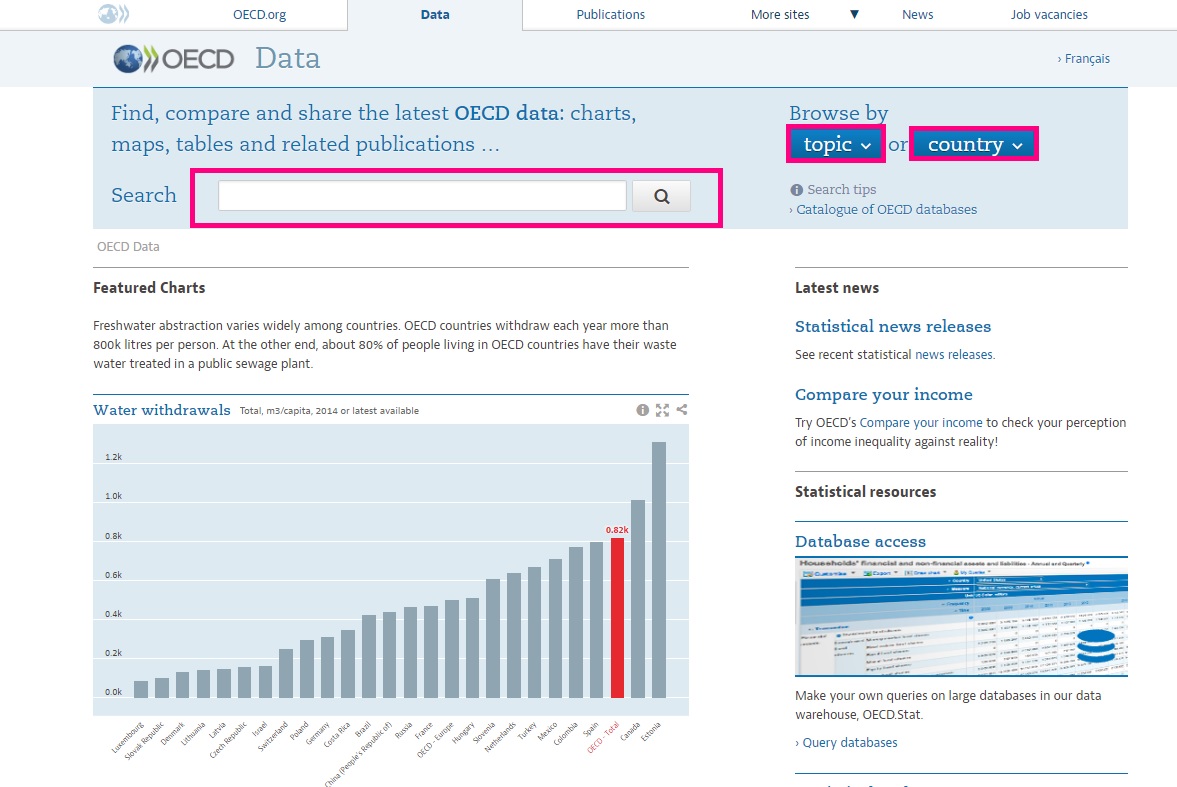Click the Database access screenshot thumbnail

click(x=961, y=617)
